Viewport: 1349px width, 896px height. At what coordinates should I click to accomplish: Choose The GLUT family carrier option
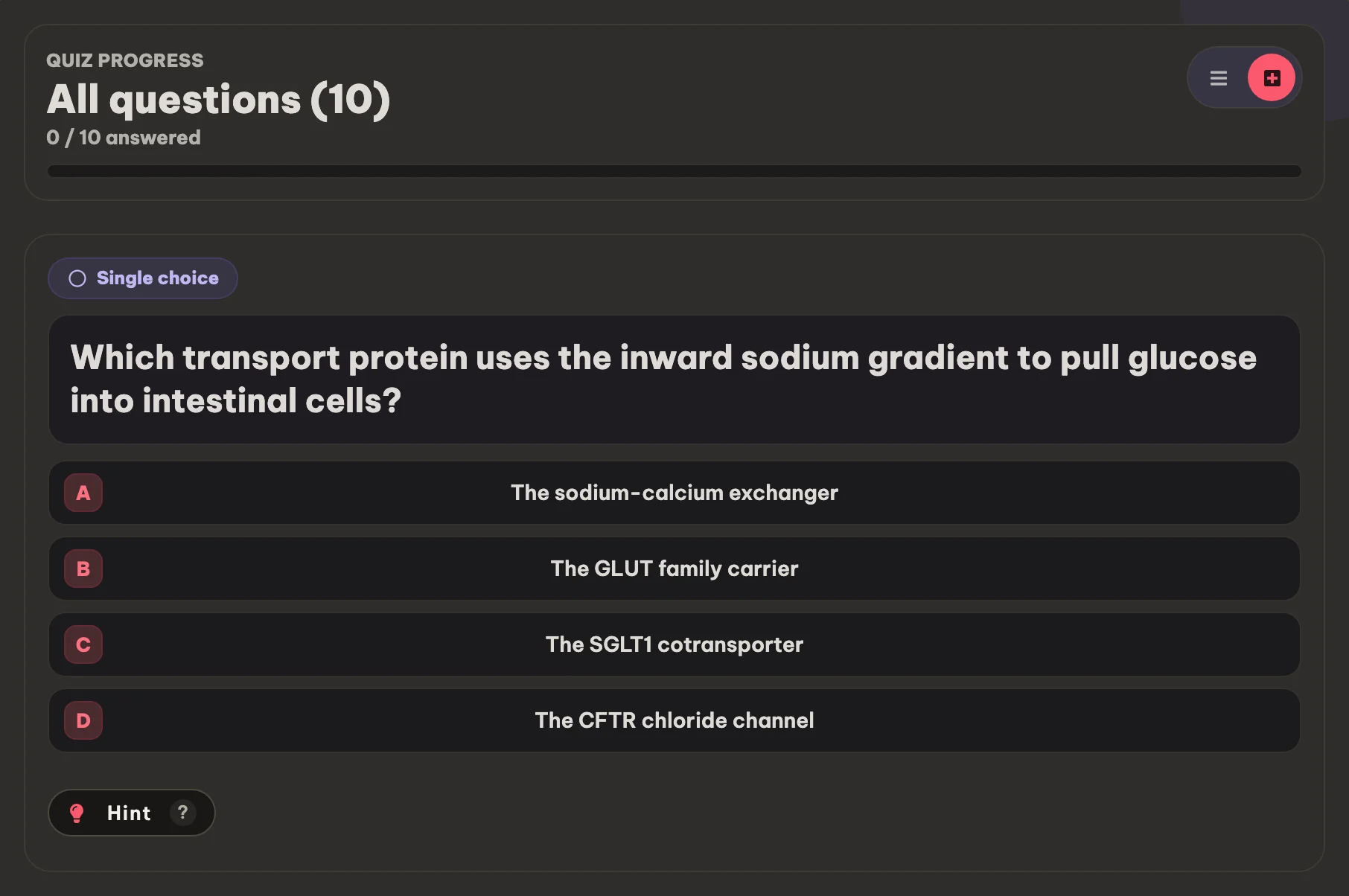tap(674, 569)
